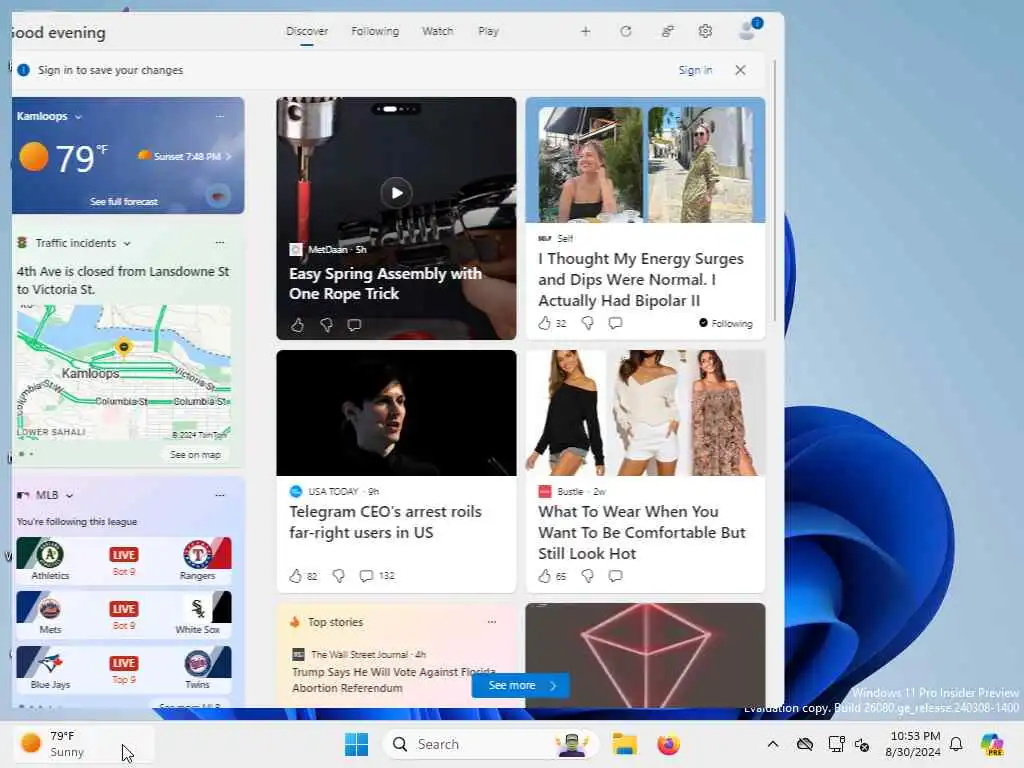
Task: Open widgets settings gear
Action: pyautogui.click(x=705, y=31)
